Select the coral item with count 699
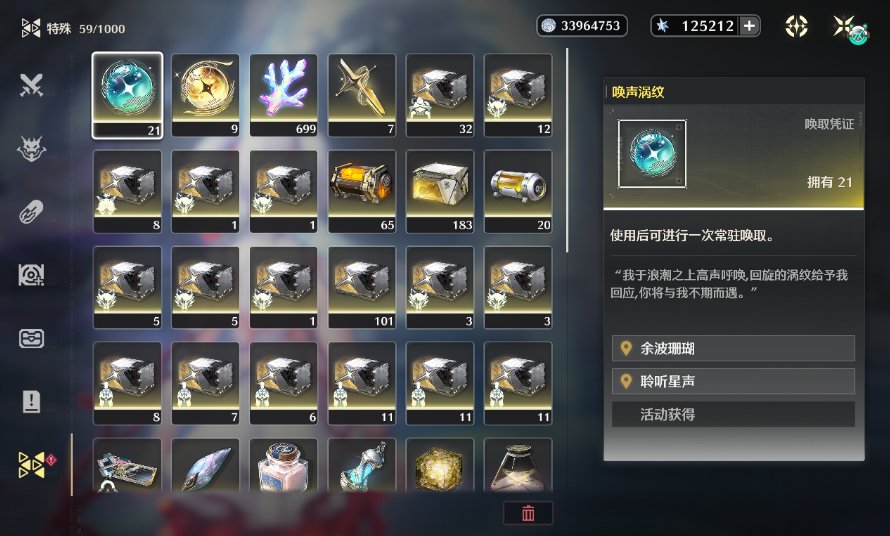890x536 pixels. click(283, 95)
